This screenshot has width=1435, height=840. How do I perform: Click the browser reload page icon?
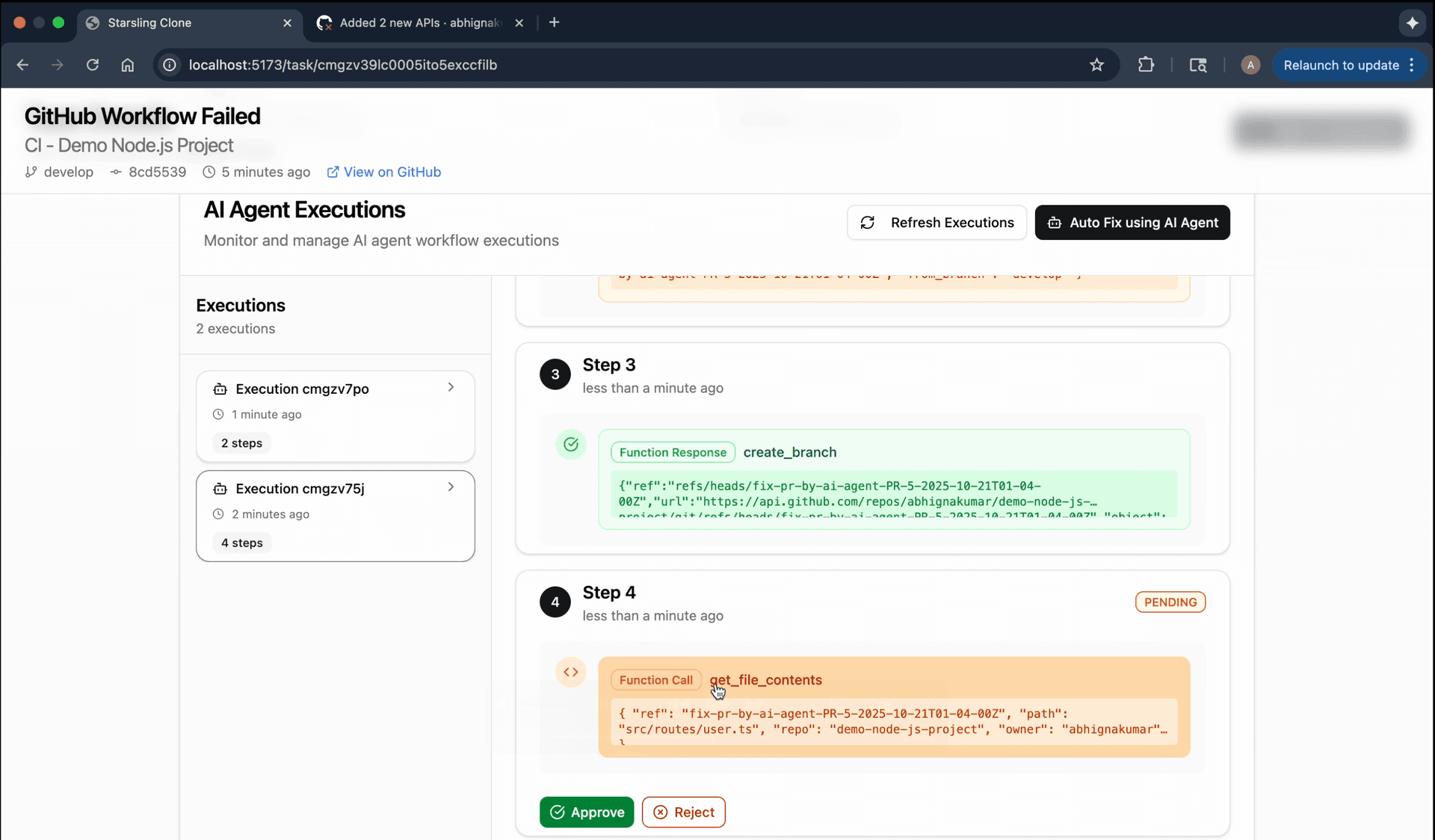point(93,65)
